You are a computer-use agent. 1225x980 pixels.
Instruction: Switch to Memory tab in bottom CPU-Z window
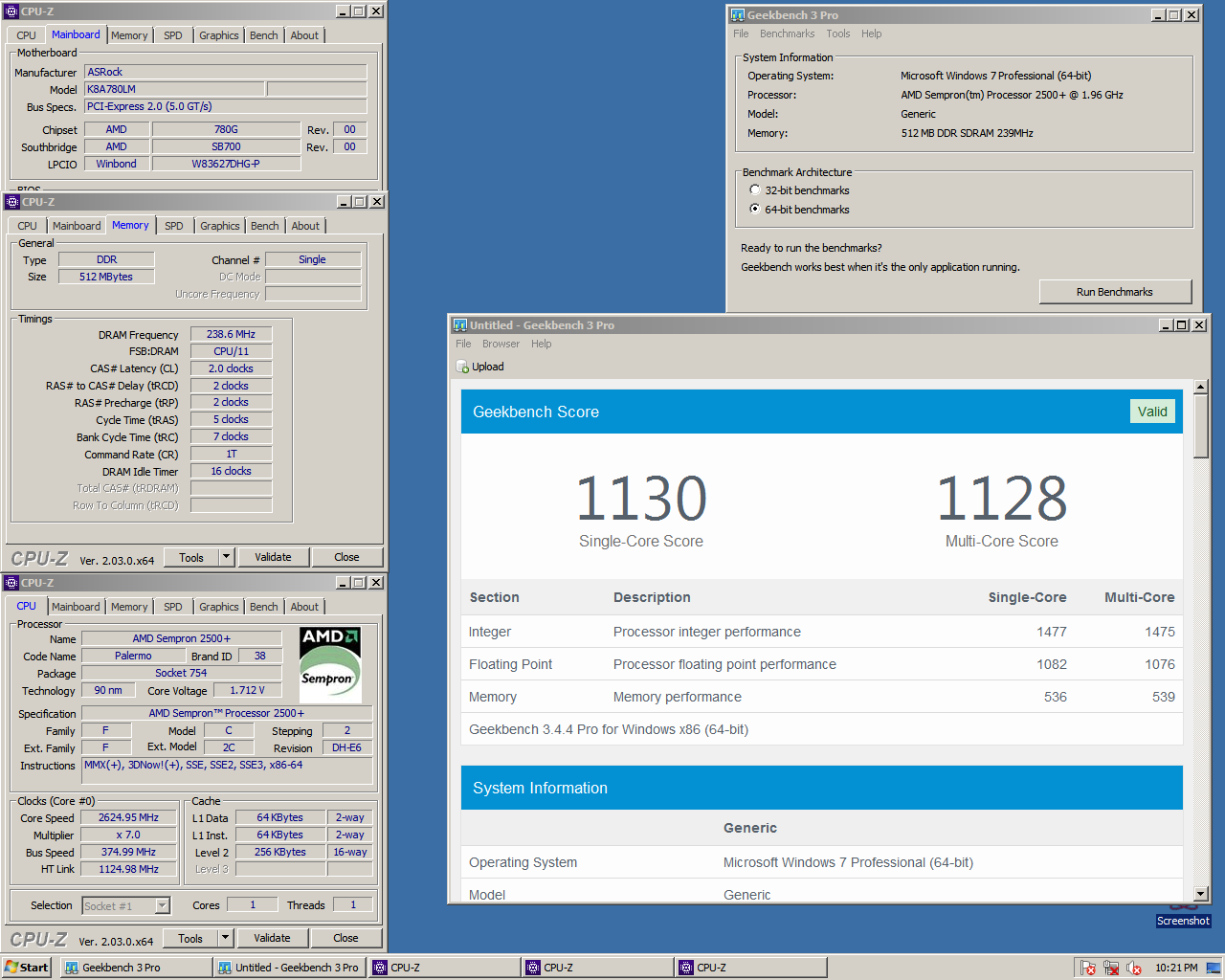click(x=129, y=607)
